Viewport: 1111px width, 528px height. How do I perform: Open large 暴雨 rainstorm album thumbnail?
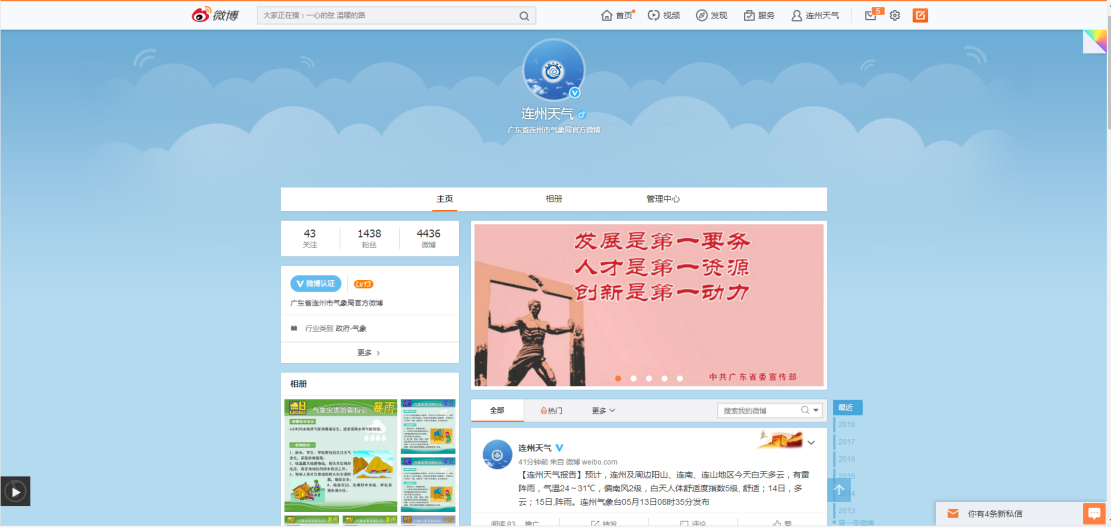[x=341, y=455]
